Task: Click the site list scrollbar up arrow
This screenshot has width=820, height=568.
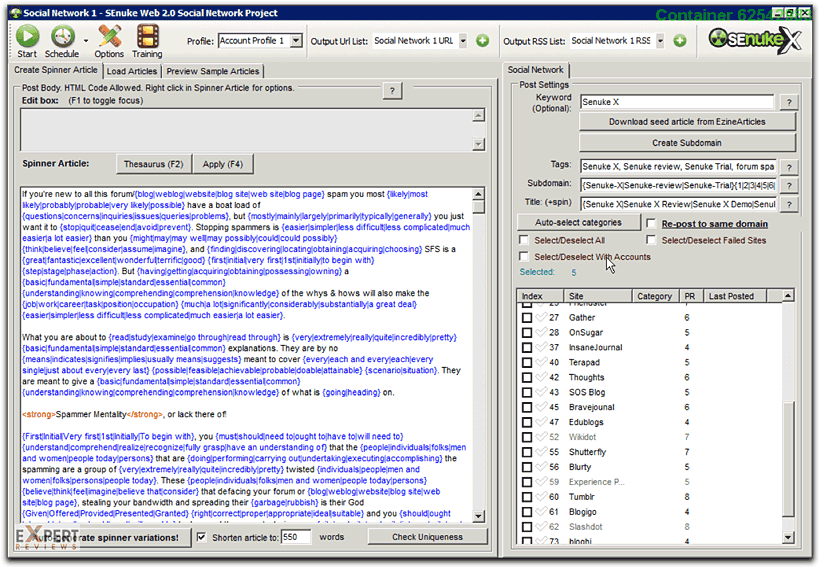Action: point(788,296)
